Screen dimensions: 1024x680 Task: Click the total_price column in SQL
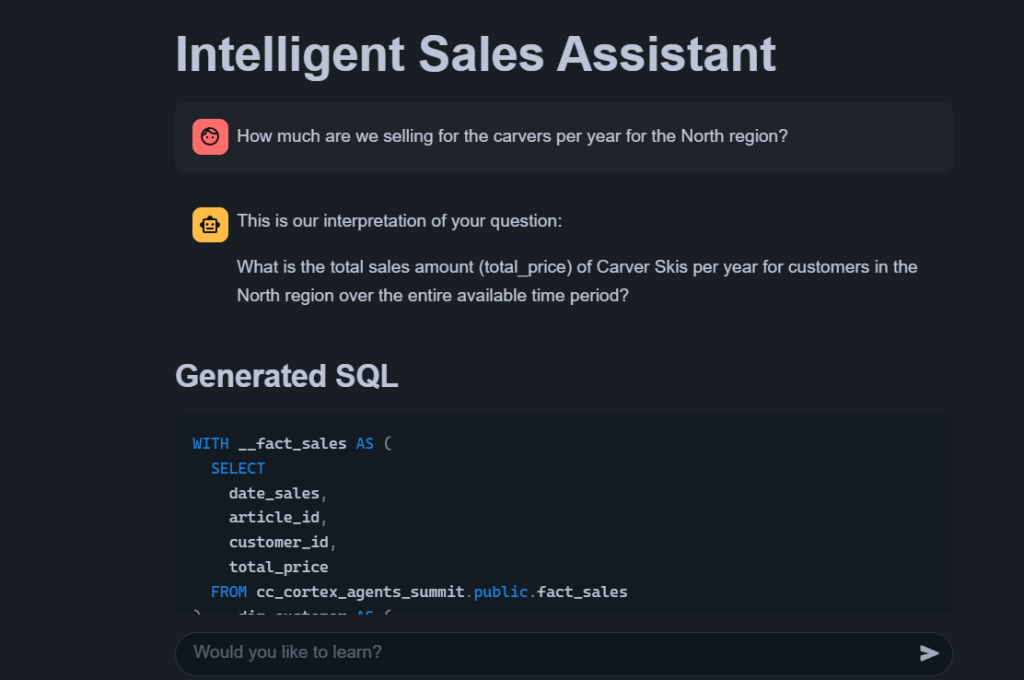pyautogui.click(x=278, y=567)
